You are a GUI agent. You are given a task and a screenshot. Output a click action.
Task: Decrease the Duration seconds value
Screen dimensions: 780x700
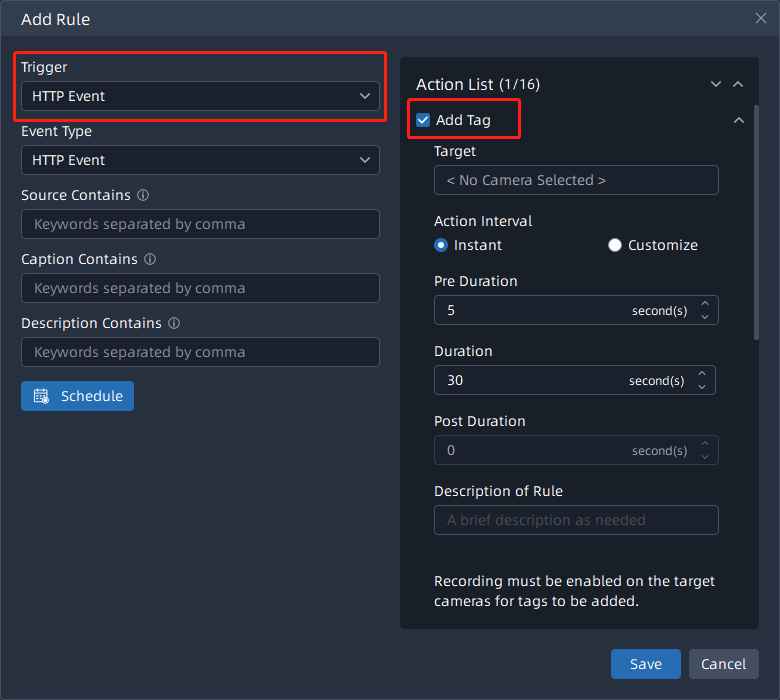702,387
